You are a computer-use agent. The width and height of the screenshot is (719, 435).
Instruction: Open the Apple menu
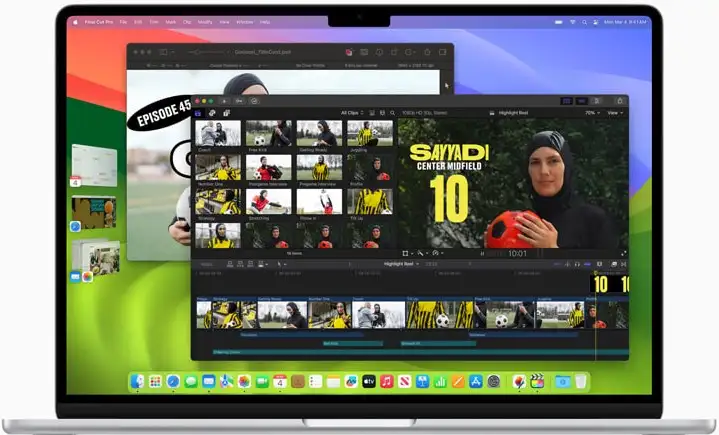click(76, 22)
